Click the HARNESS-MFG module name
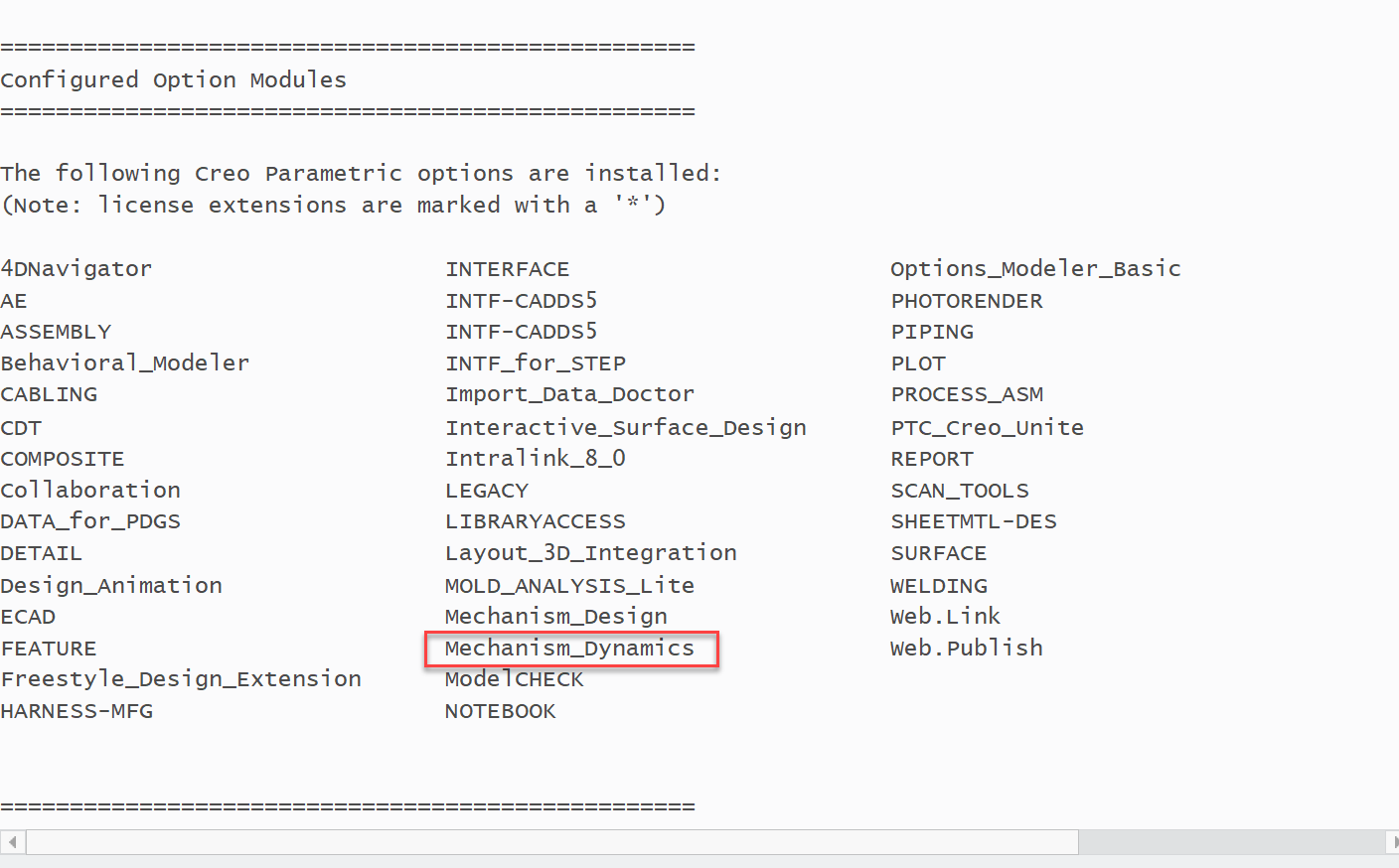 point(77,711)
